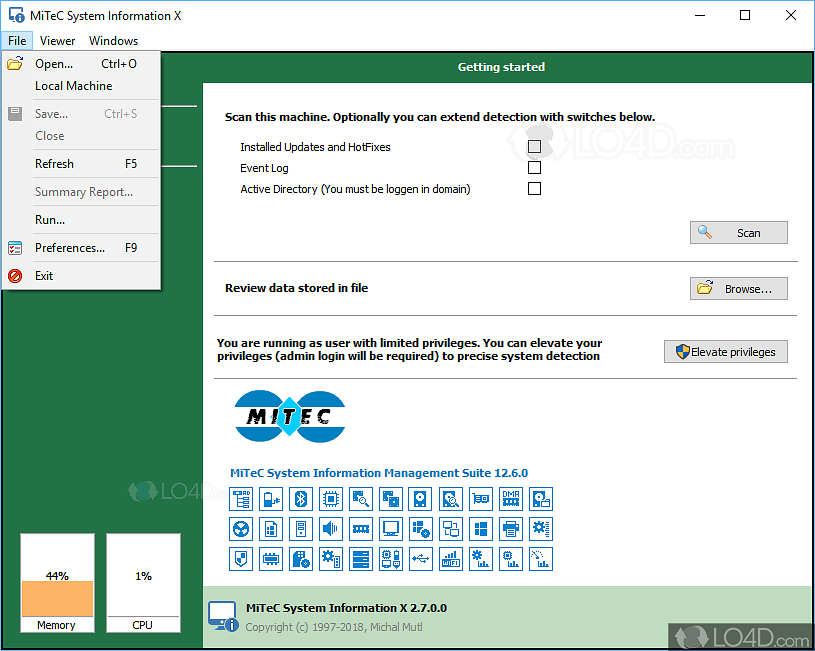Click the Memory usage meter showing 44%
The width and height of the screenshot is (815, 651).
point(57,583)
